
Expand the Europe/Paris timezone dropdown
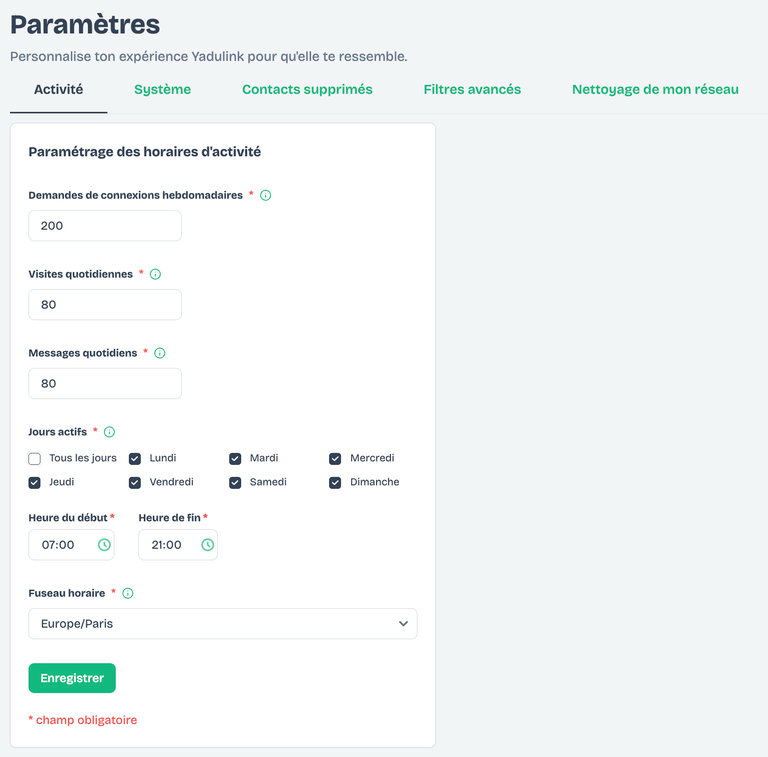click(222, 624)
